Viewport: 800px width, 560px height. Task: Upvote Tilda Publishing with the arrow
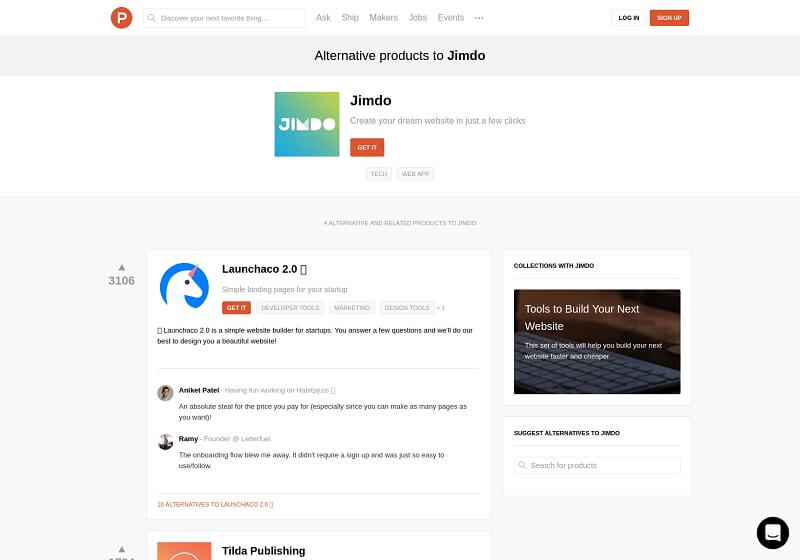(121, 549)
